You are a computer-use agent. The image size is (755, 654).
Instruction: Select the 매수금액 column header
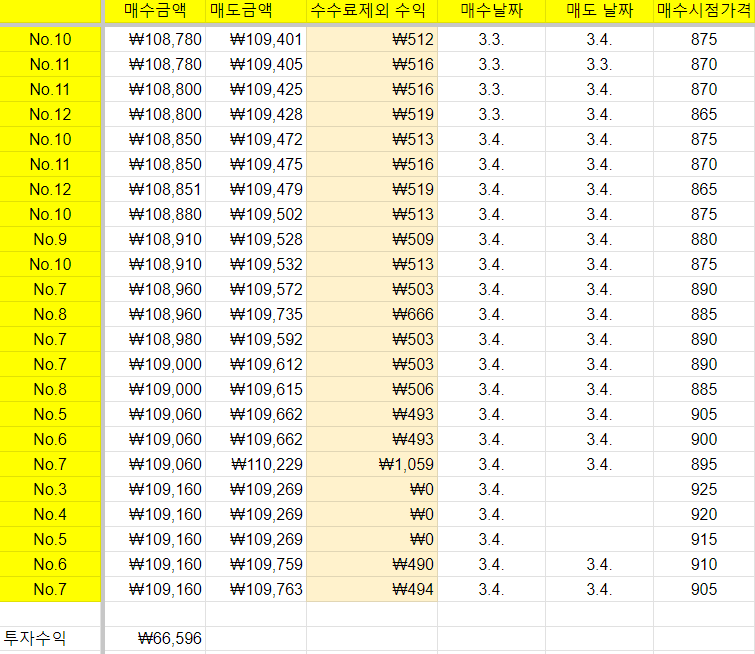[155, 11]
